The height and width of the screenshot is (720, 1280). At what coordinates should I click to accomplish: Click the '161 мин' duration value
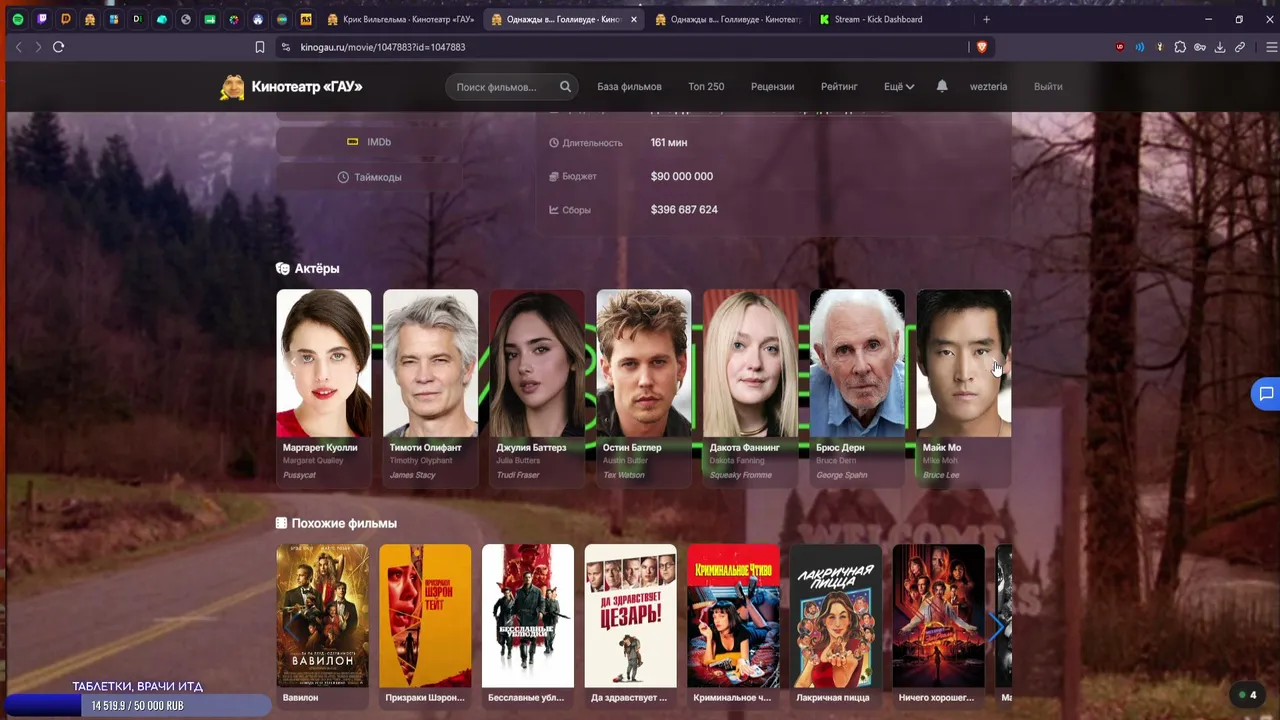(x=669, y=143)
